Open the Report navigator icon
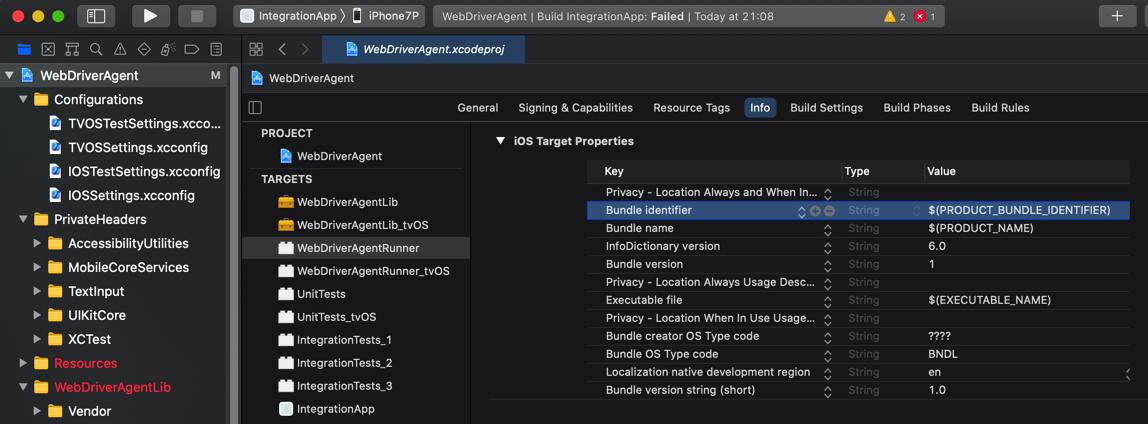Viewport: 1148px width, 424px height. pos(216,49)
